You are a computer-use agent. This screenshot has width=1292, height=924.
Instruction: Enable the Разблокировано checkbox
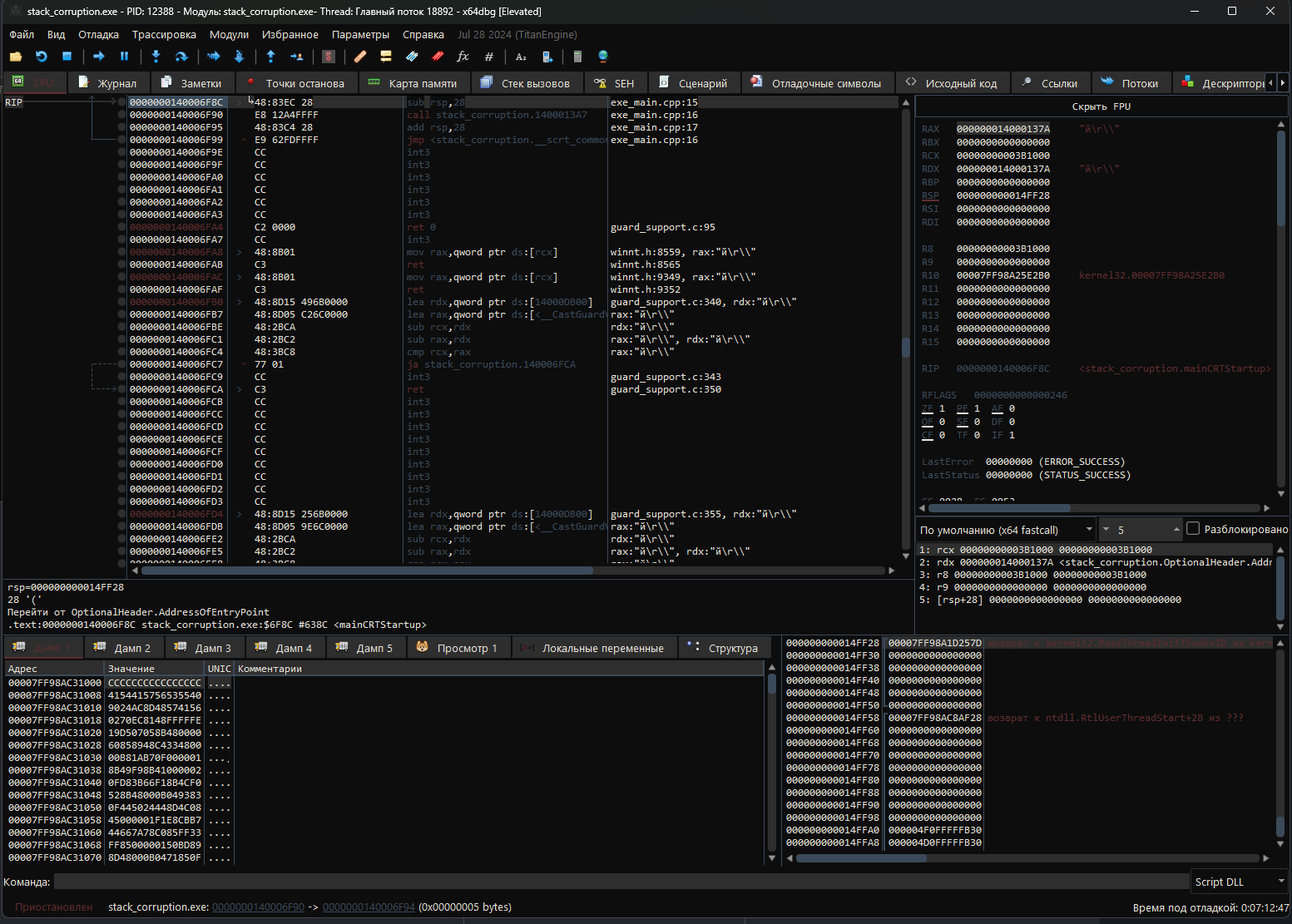point(1193,529)
